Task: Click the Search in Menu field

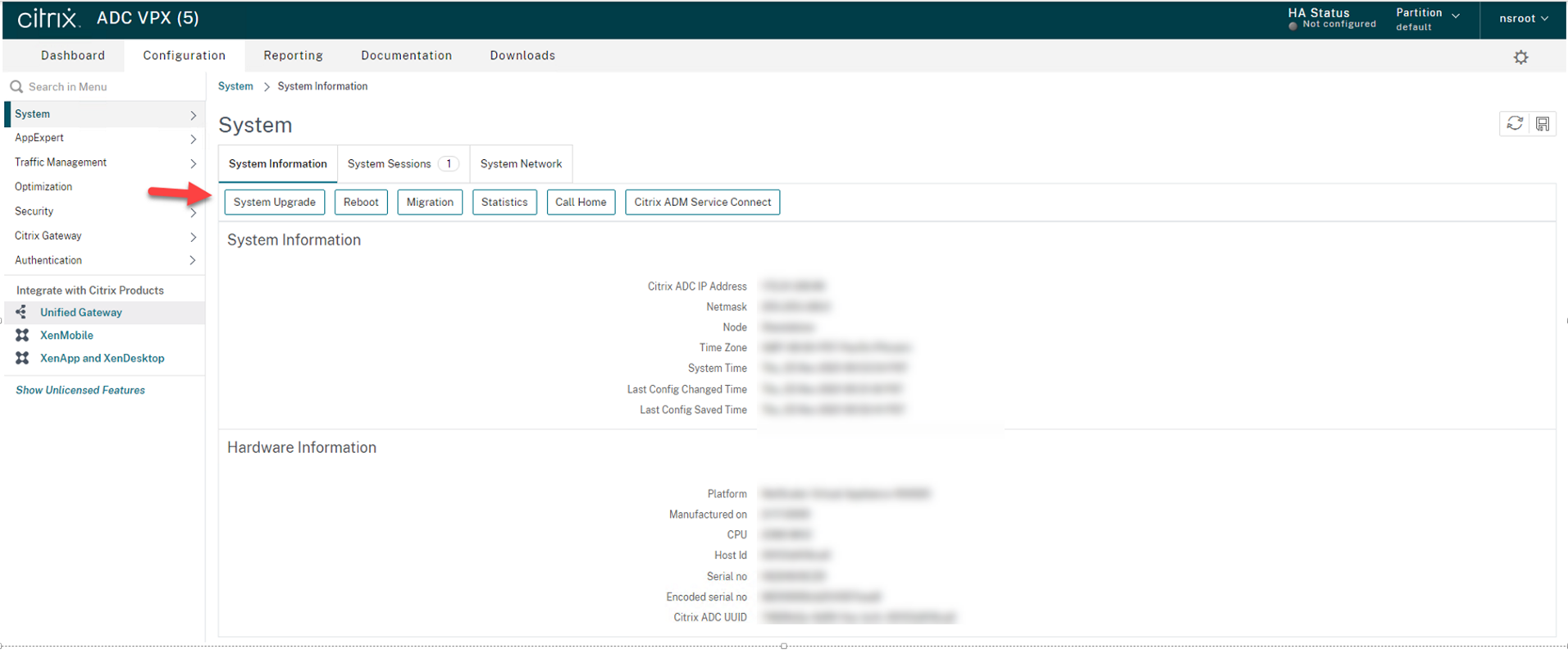Action: 104,86
